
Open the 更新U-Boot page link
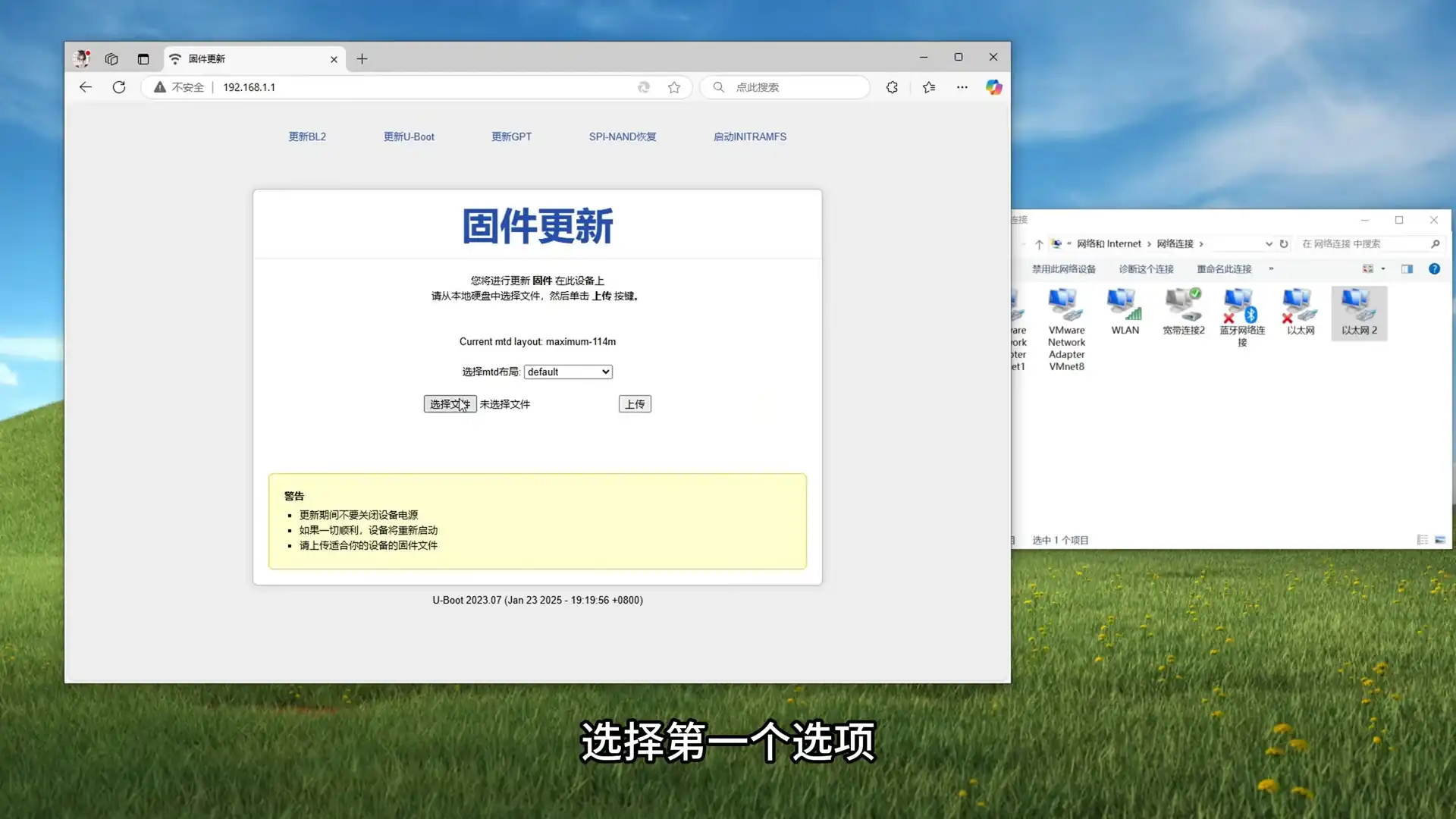click(x=409, y=136)
